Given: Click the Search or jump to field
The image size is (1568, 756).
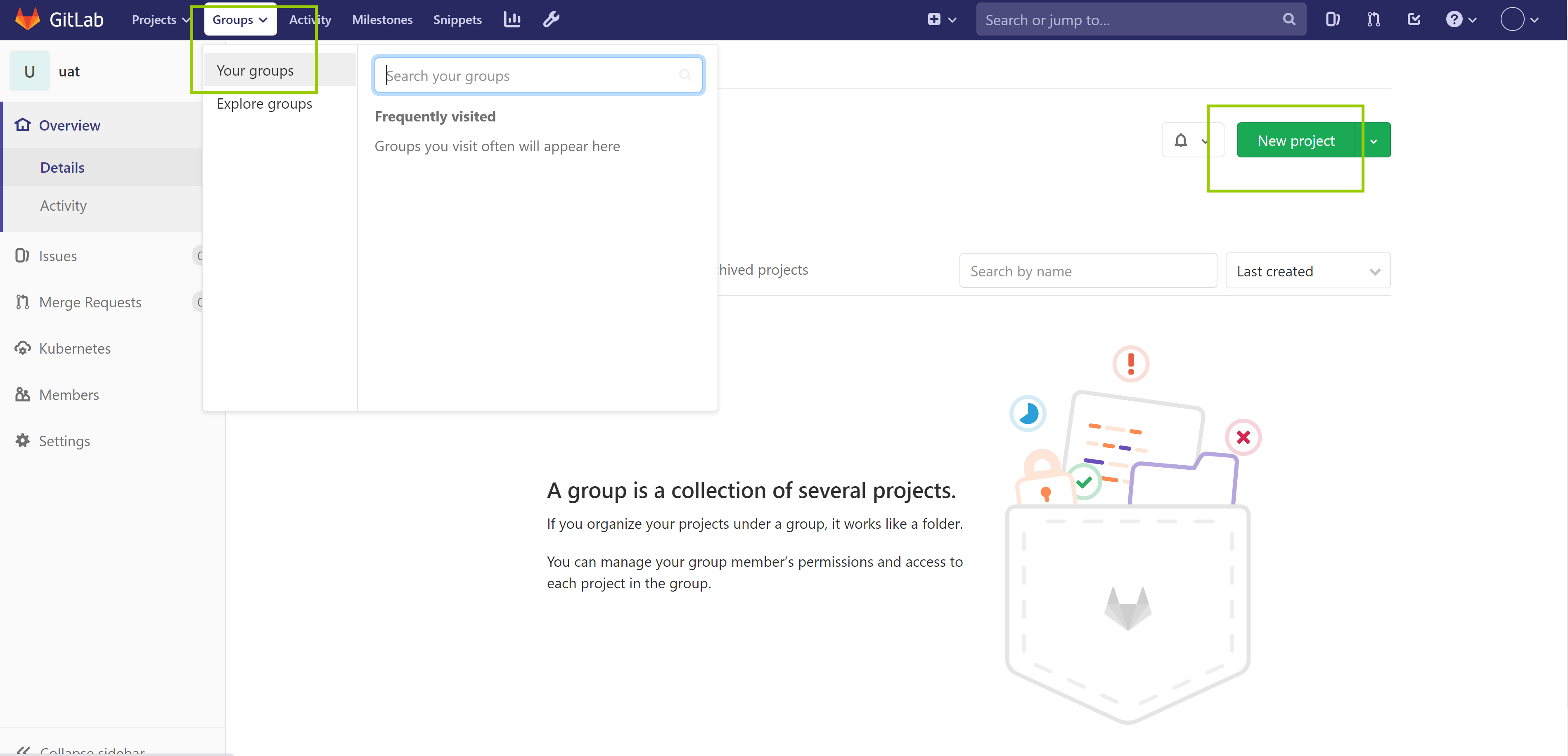Looking at the screenshot, I should [x=1141, y=19].
